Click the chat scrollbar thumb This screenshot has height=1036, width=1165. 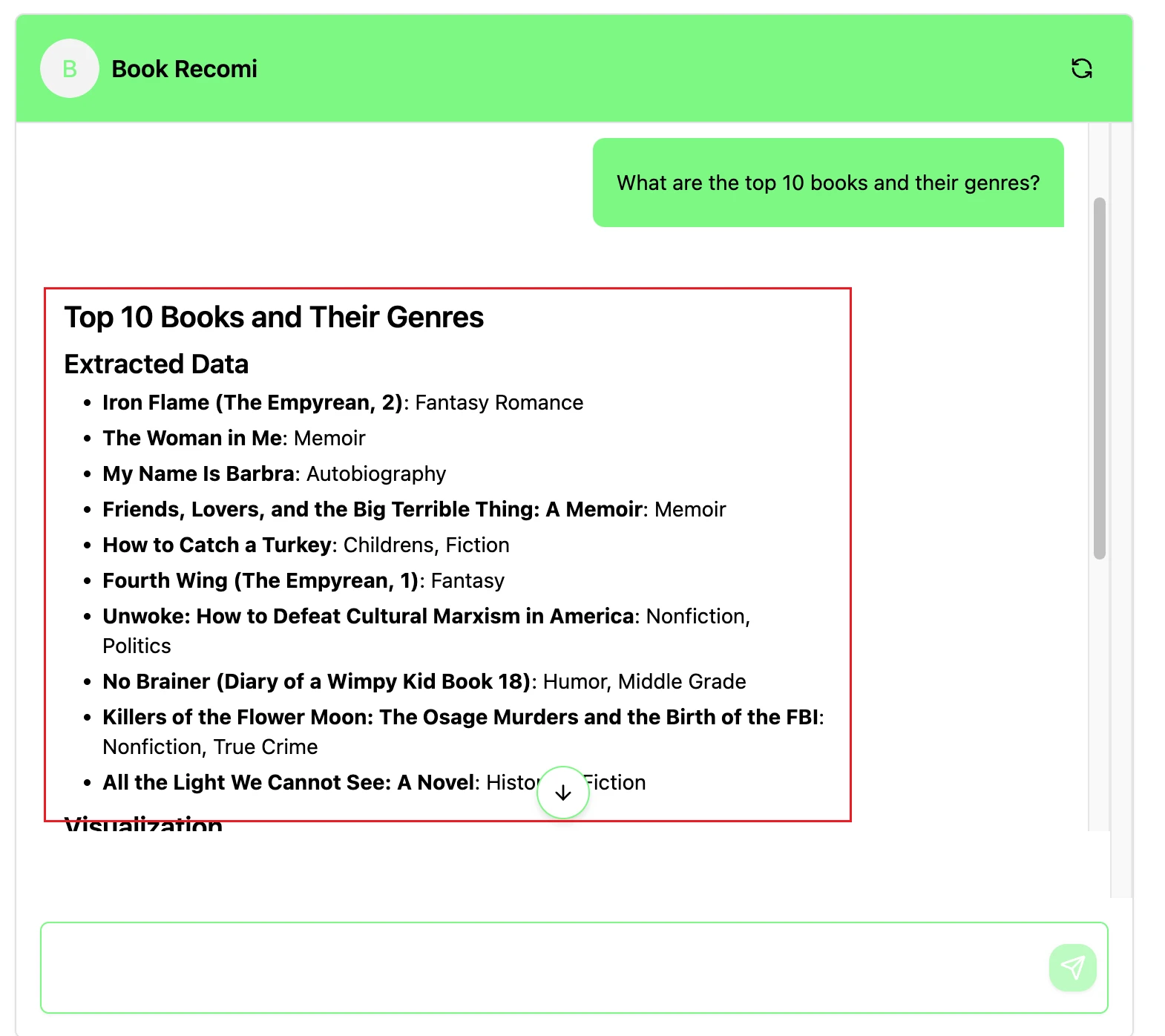pyautogui.click(x=1100, y=378)
